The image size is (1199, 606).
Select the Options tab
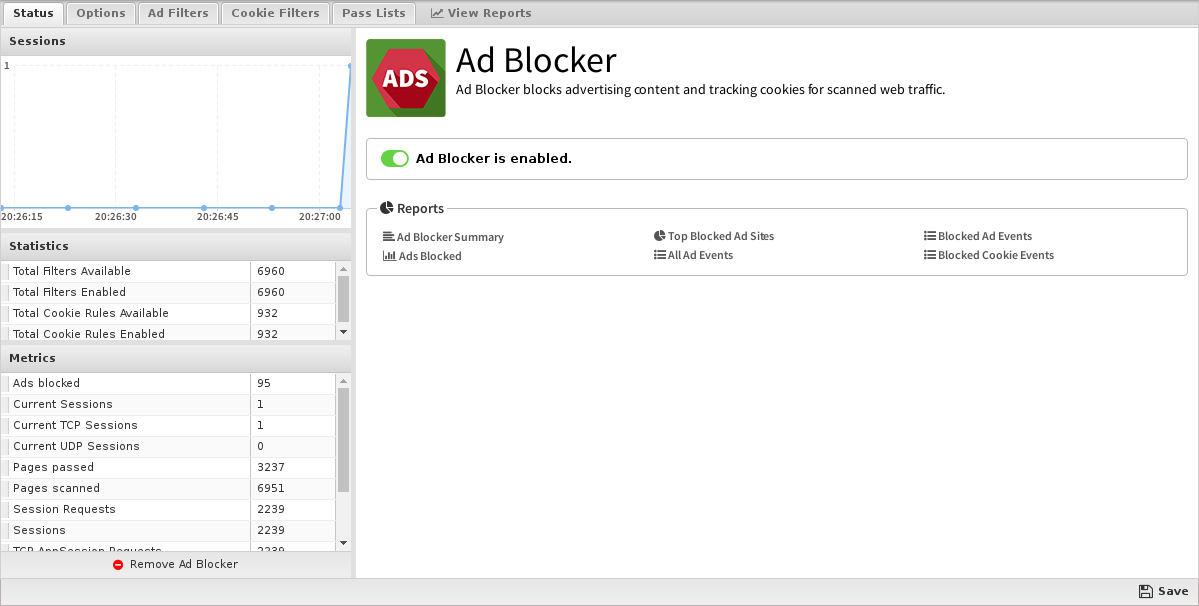[x=101, y=13]
